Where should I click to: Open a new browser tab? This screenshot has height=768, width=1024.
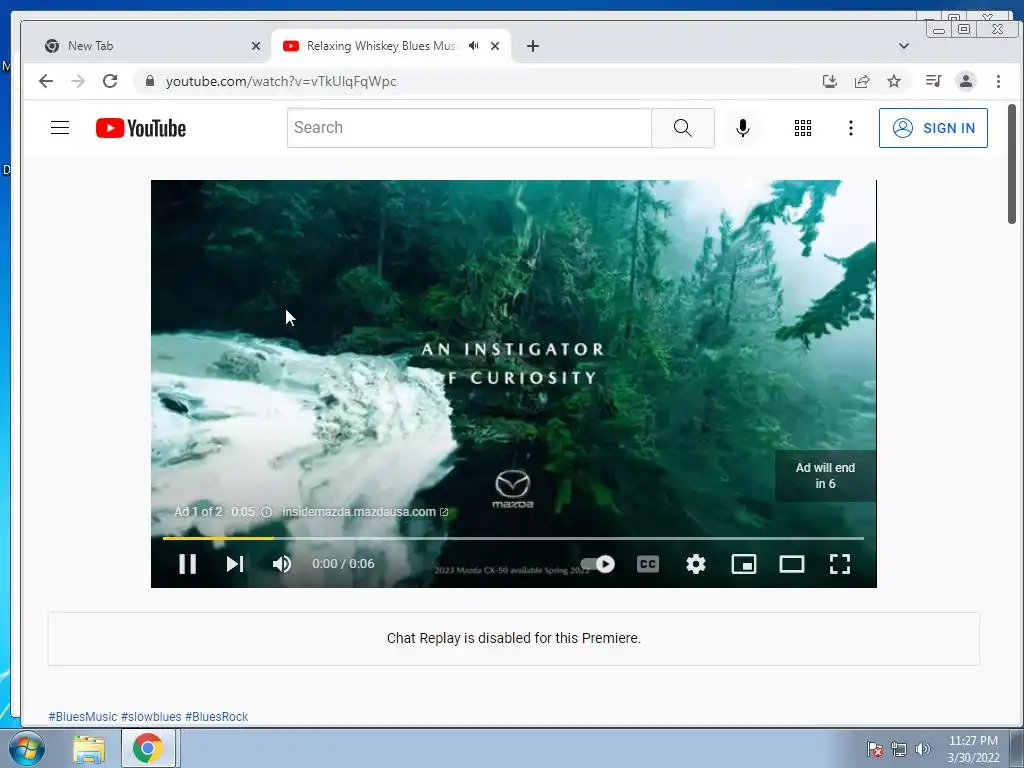pos(533,46)
